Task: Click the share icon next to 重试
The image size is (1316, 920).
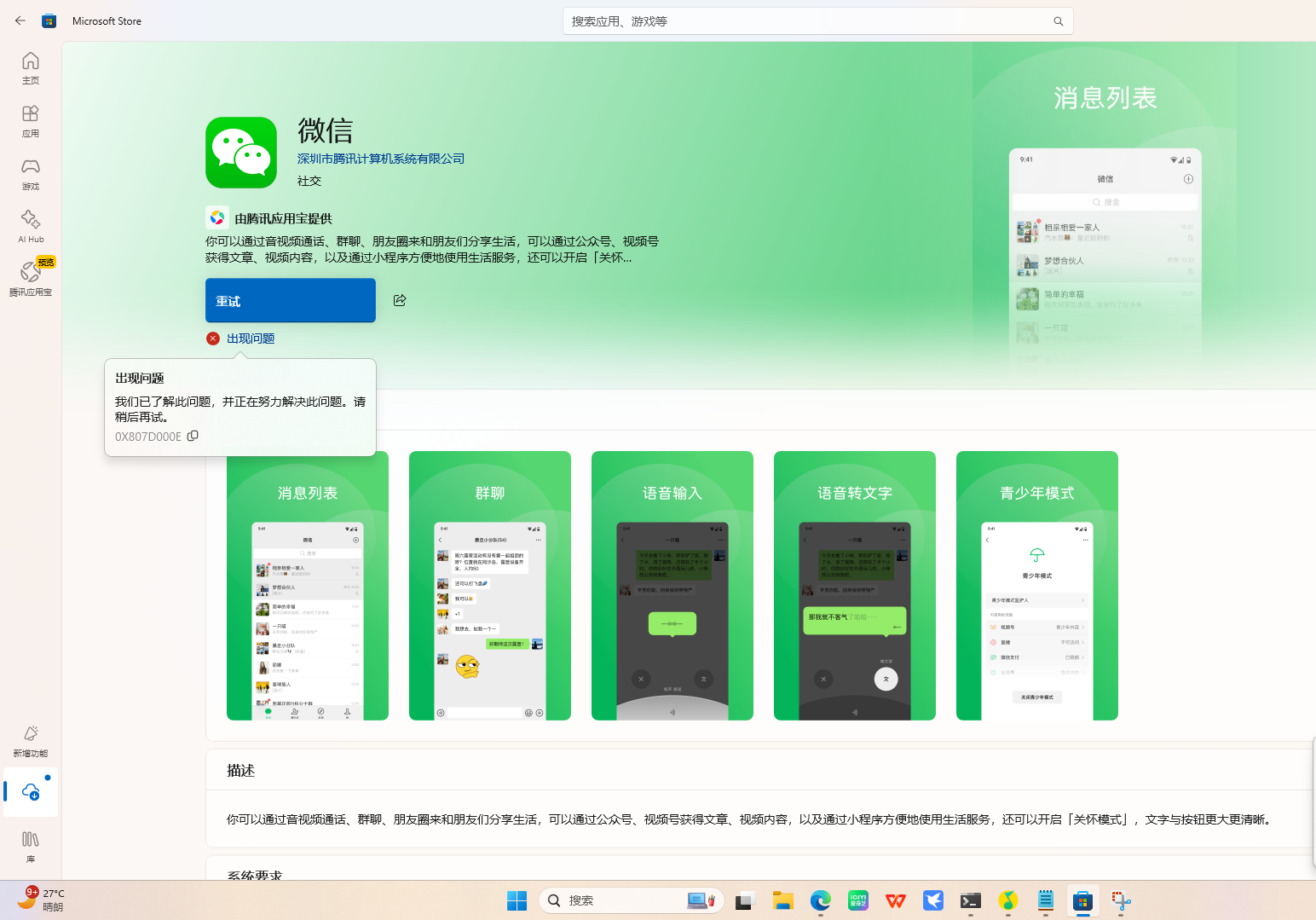Action: coord(400,300)
